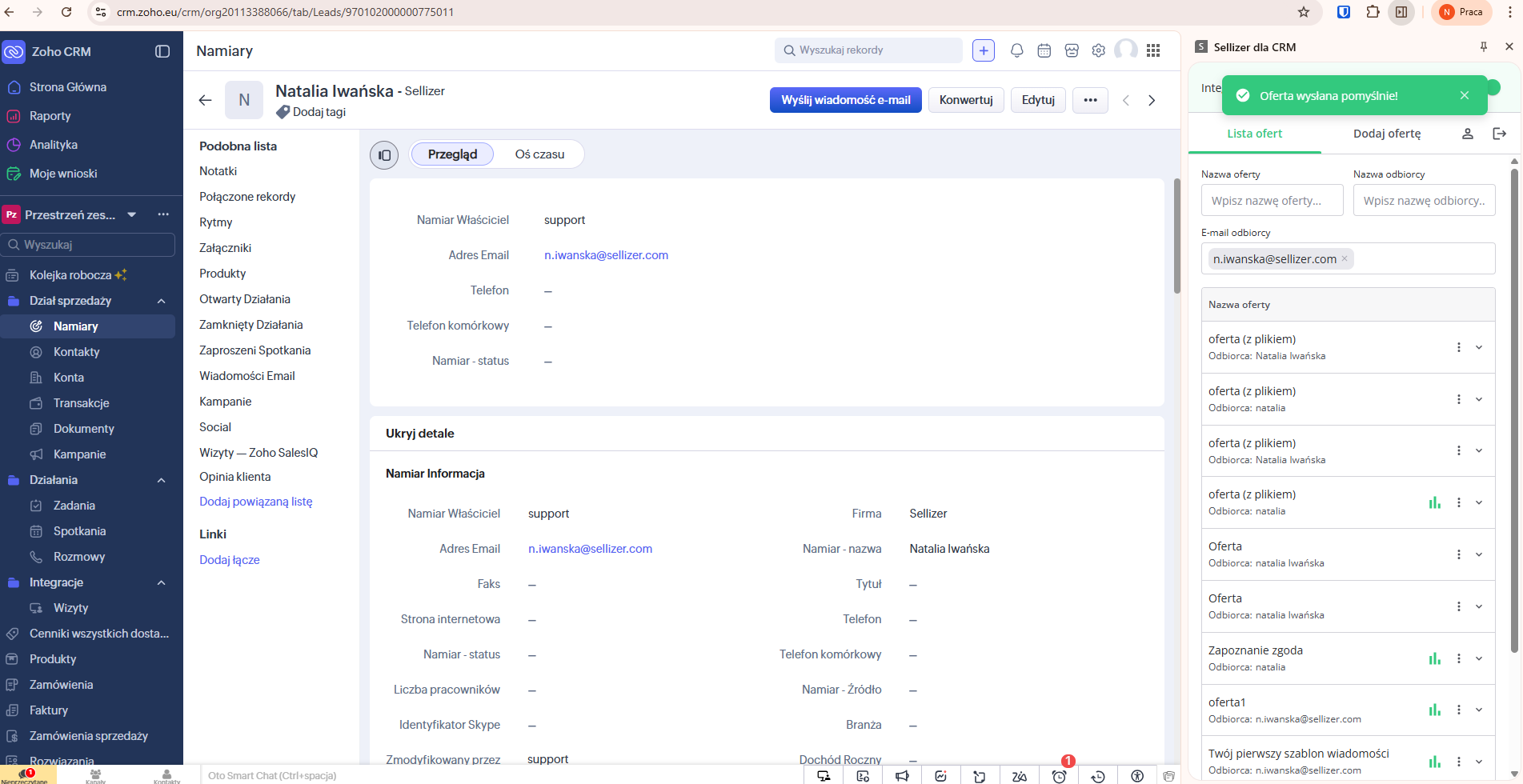
Task: Pin the Sellizer panel
Action: 1483,47
